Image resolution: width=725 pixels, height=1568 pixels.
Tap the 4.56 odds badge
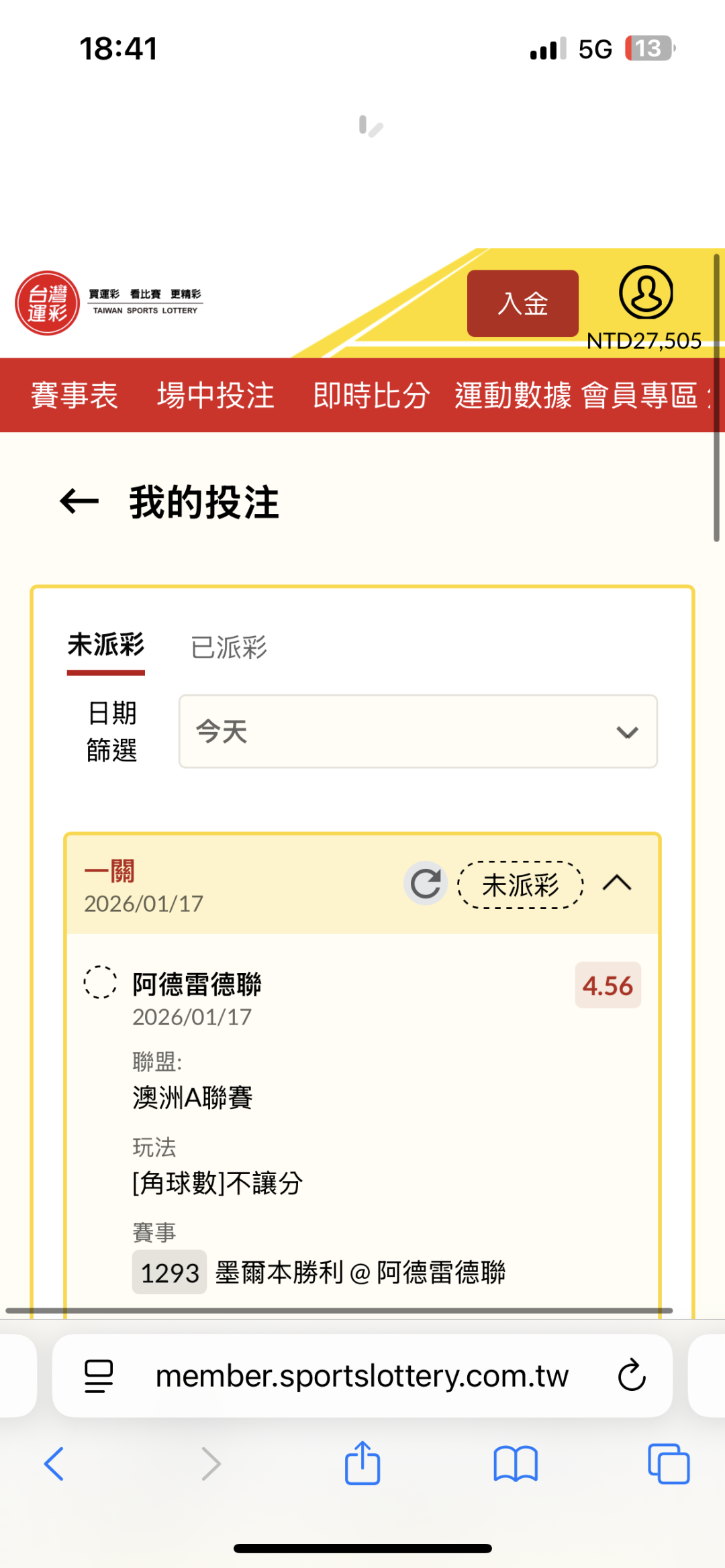click(x=608, y=986)
